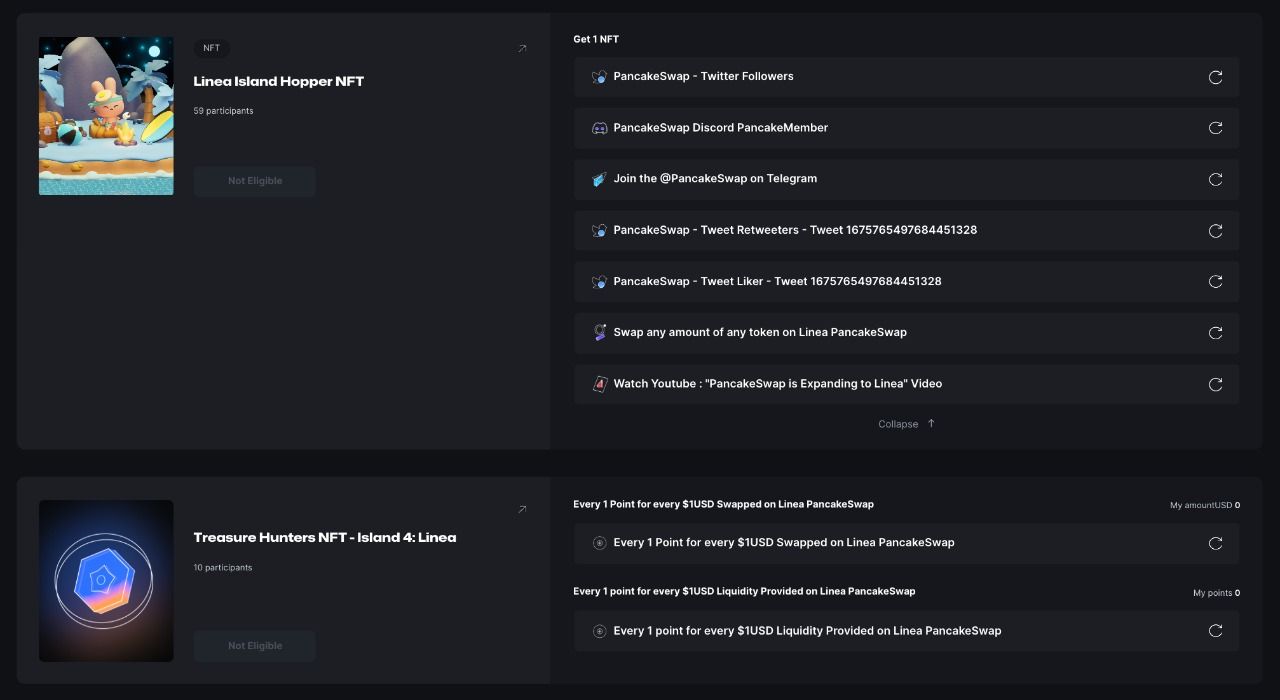Open Treasure Hunters NFT - Island 4 title
Image resolution: width=1280 pixels, height=700 pixels.
pyautogui.click(x=324, y=538)
